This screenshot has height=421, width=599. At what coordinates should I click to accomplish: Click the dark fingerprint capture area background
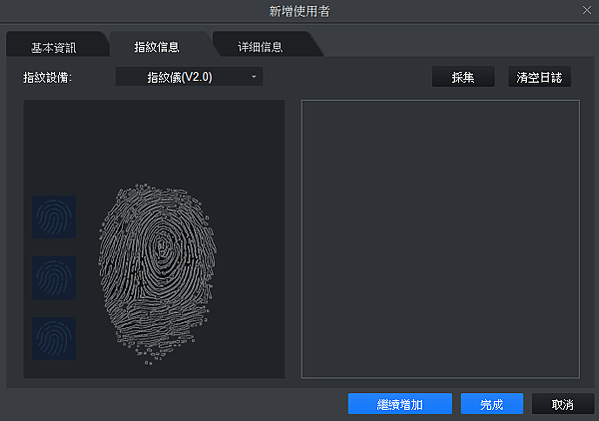154,141
